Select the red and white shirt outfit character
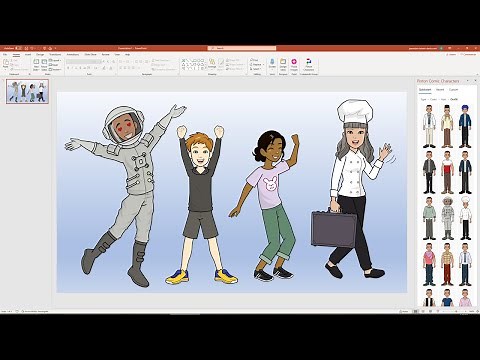This screenshot has height=360, width=480. coord(447,172)
